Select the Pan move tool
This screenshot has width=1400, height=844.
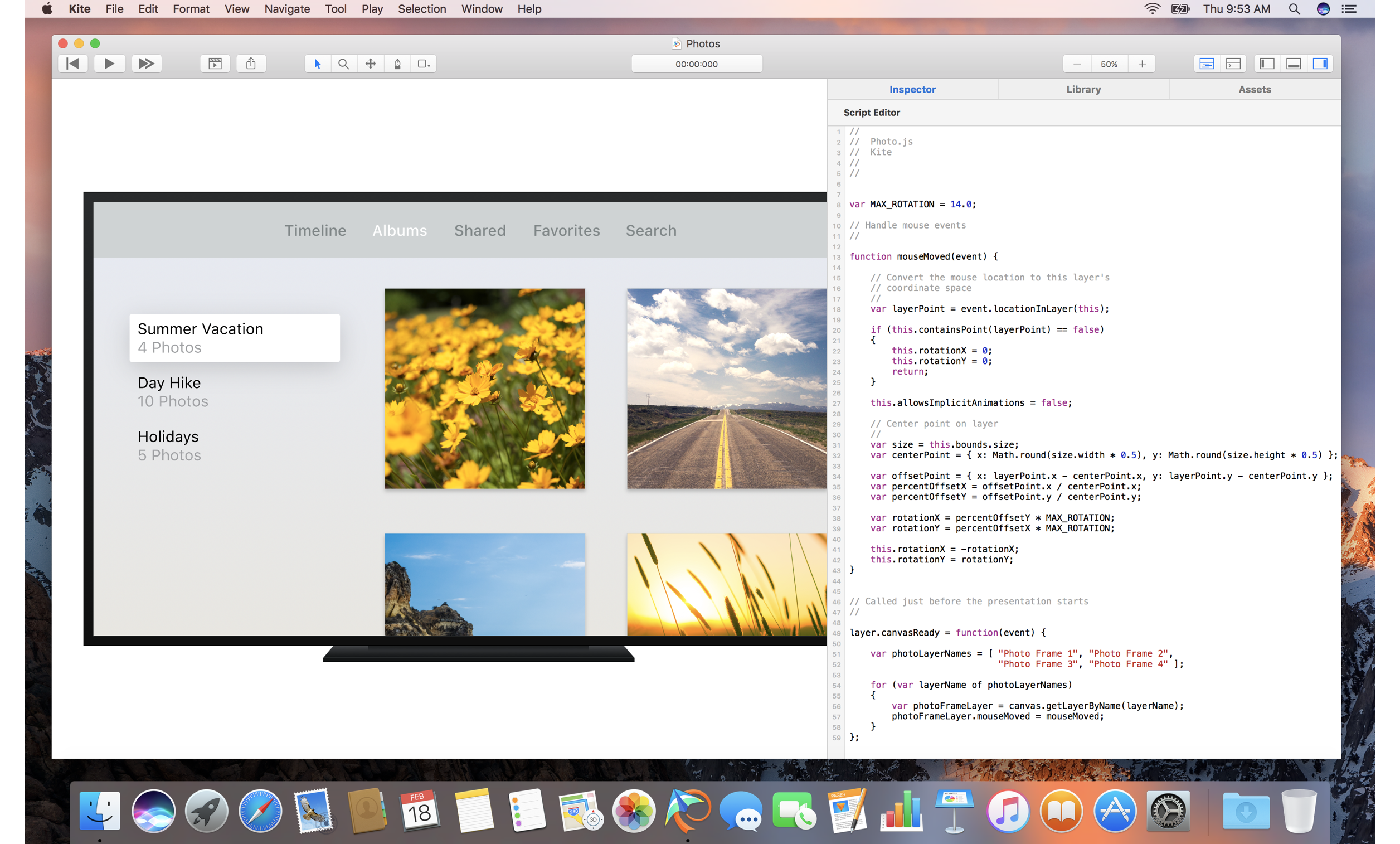[371, 64]
